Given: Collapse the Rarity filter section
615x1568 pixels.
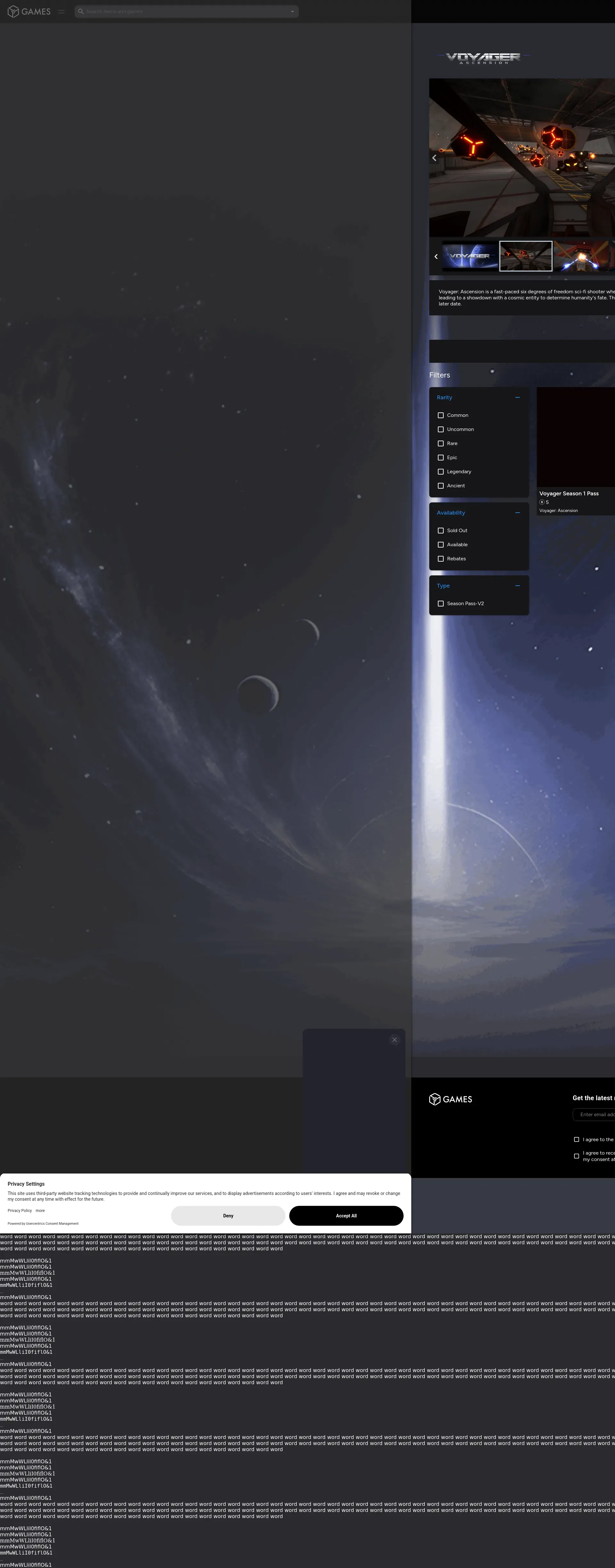Looking at the screenshot, I should [518, 397].
